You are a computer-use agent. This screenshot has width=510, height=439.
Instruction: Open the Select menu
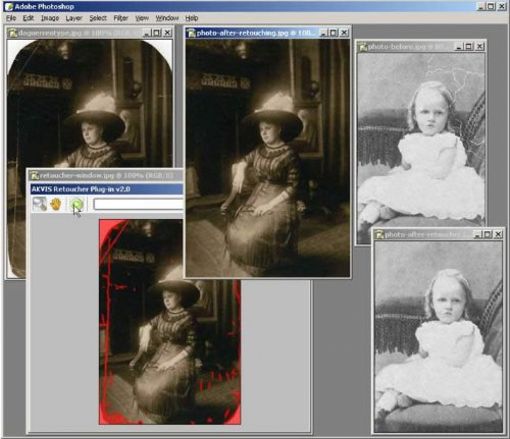pyautogui.click(x=98, y=18)
